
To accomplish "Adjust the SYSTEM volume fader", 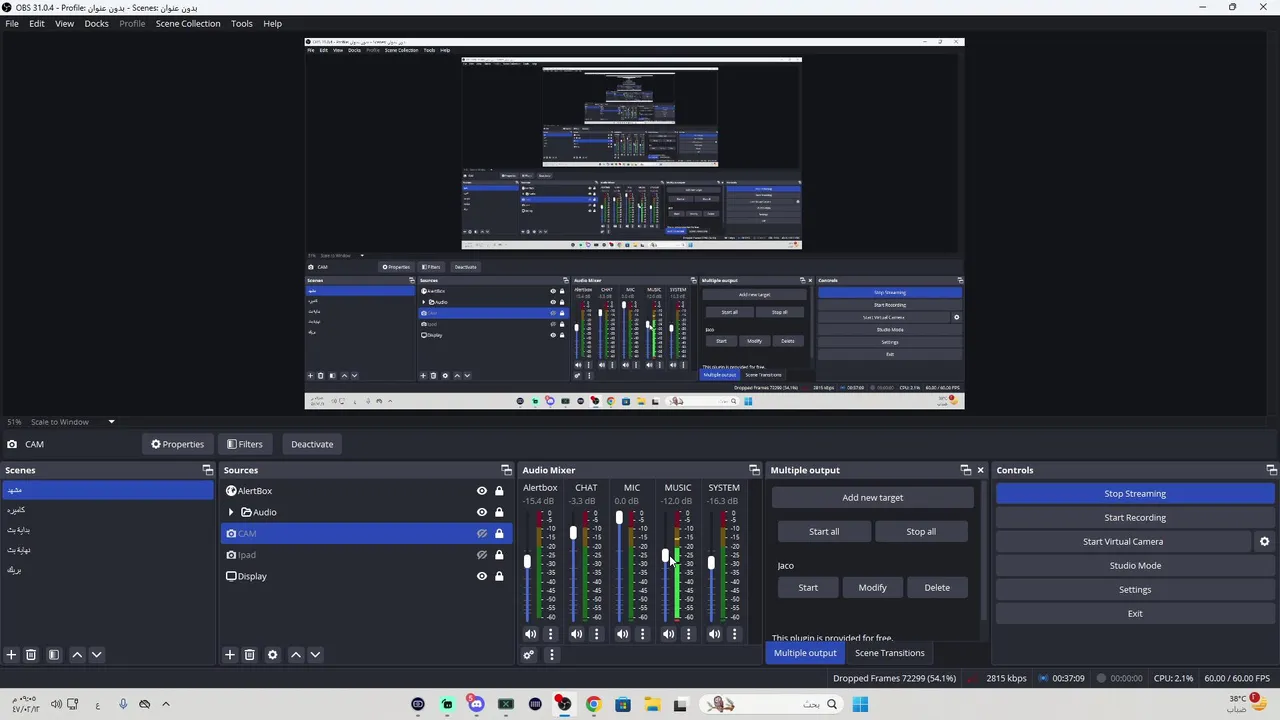I will pyautogui.click(x=711, y=563).
